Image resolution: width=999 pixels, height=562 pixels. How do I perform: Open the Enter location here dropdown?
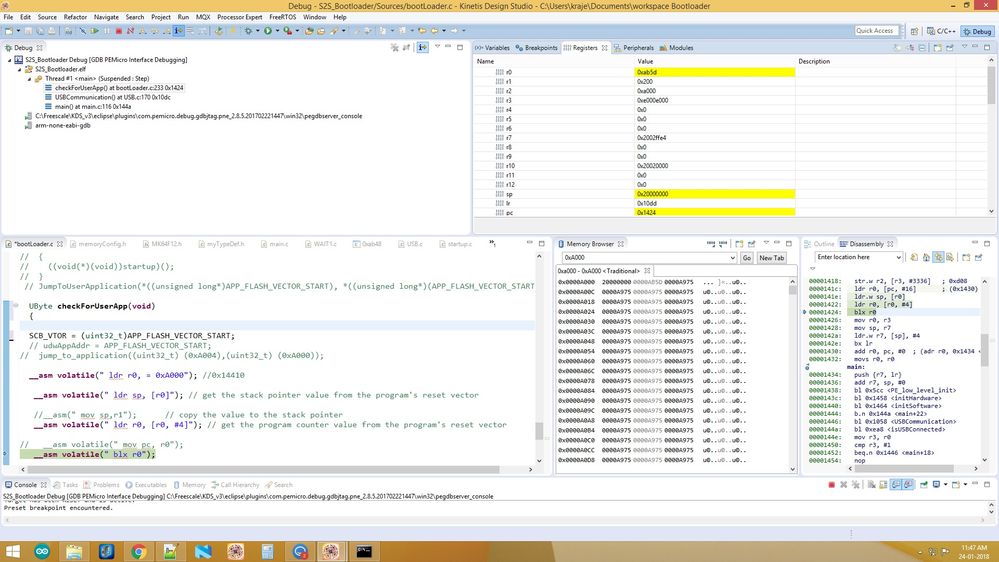[x=898, y=257]
